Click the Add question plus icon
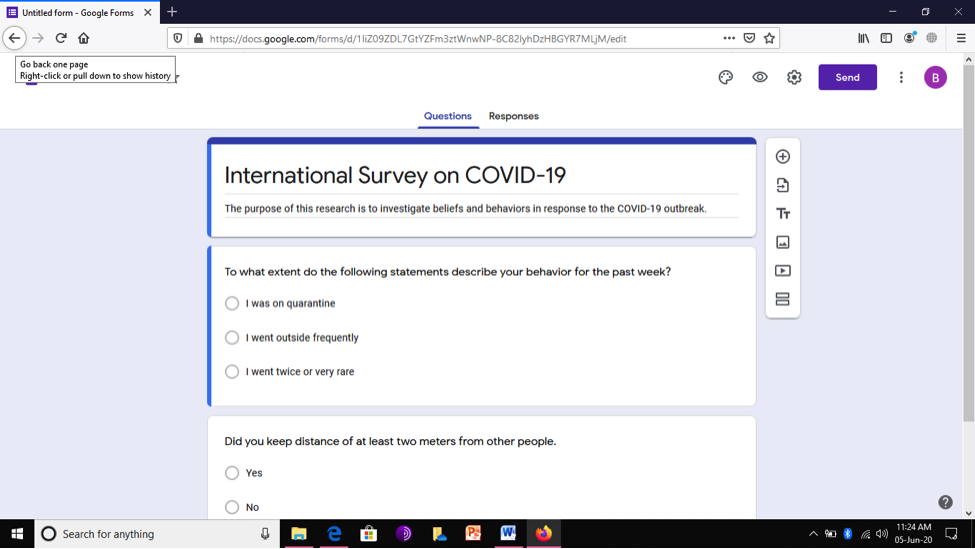This screenshot has width=975, height=549. tap(782, 157)
